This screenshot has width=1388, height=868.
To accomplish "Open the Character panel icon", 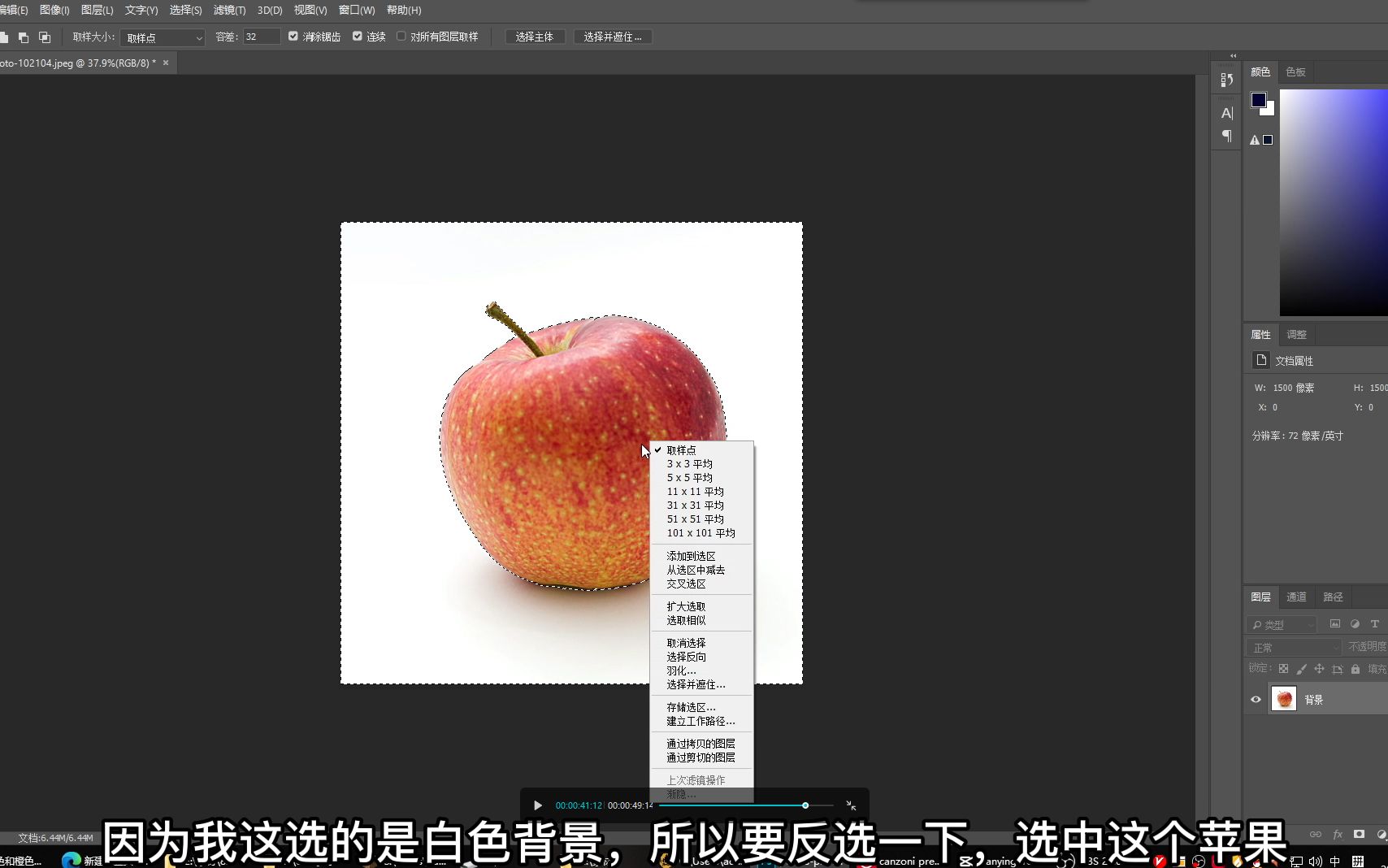I will [1226, 113].
